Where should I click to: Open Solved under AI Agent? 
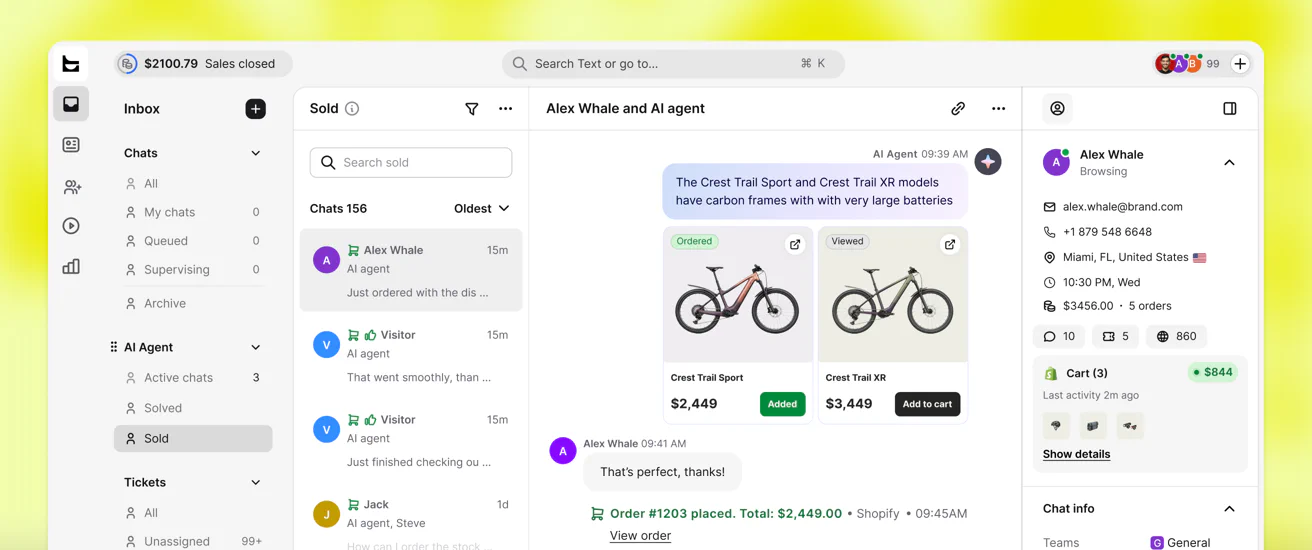coord(193,408)
